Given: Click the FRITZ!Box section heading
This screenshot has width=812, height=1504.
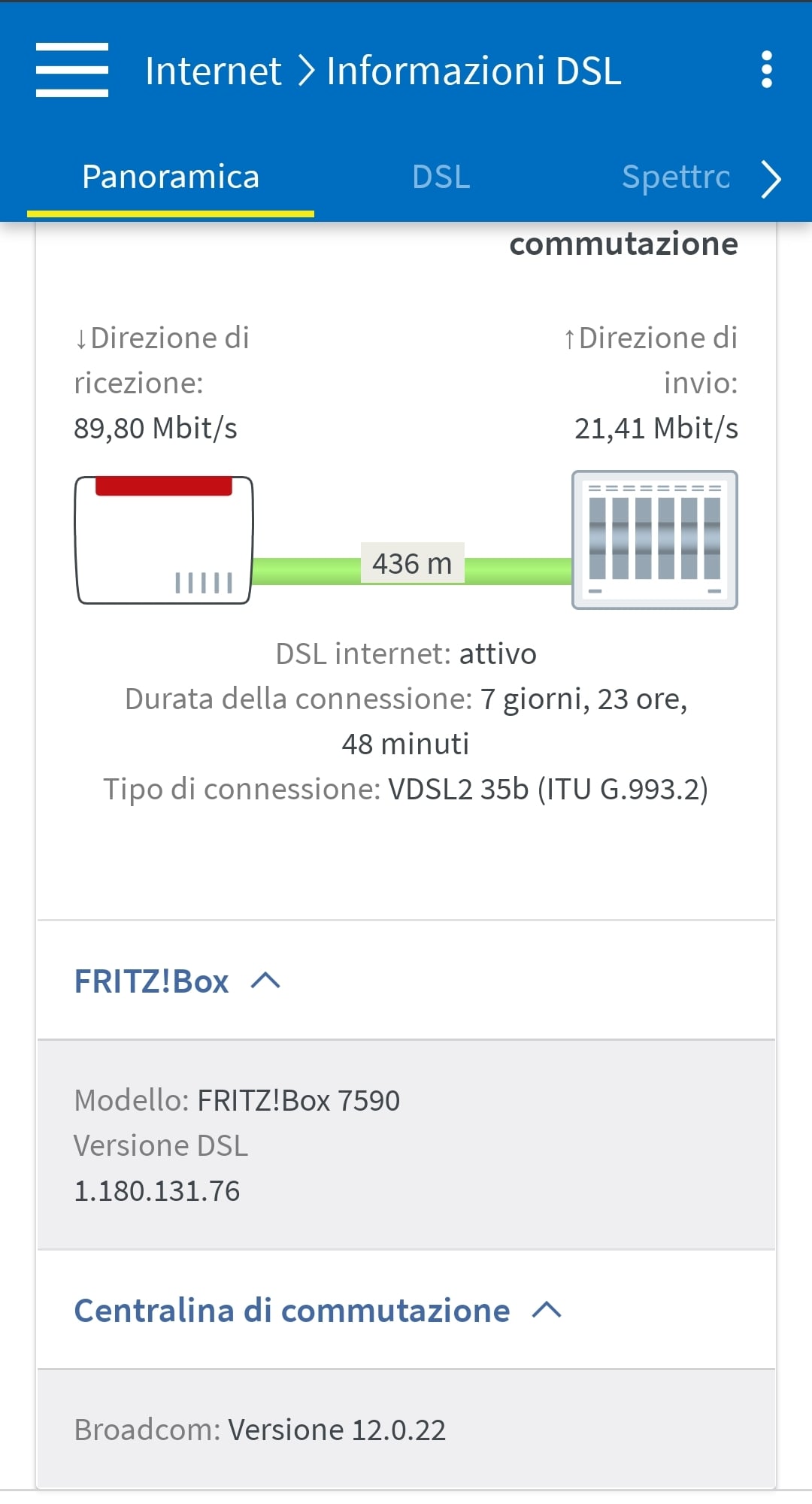Looking at the screenshot, I should click(x=151, y=981).
